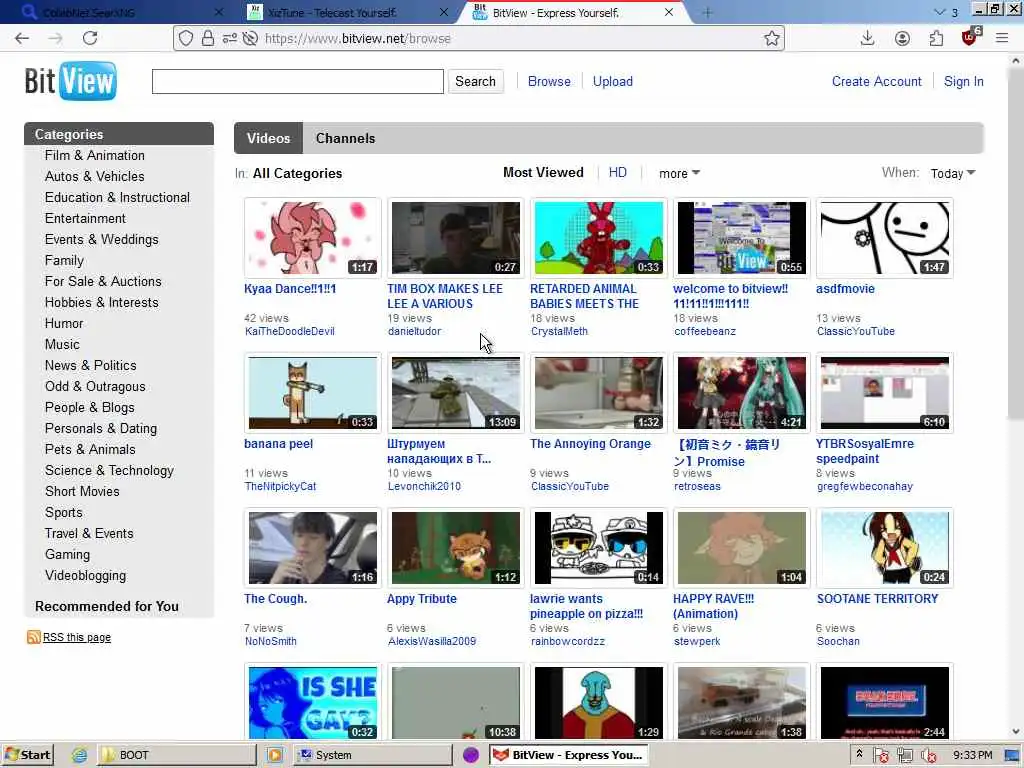This screenshot has width=1024, height=768.
Task: Open the shield tracking protection icon
Action: [x=186, y=39]
